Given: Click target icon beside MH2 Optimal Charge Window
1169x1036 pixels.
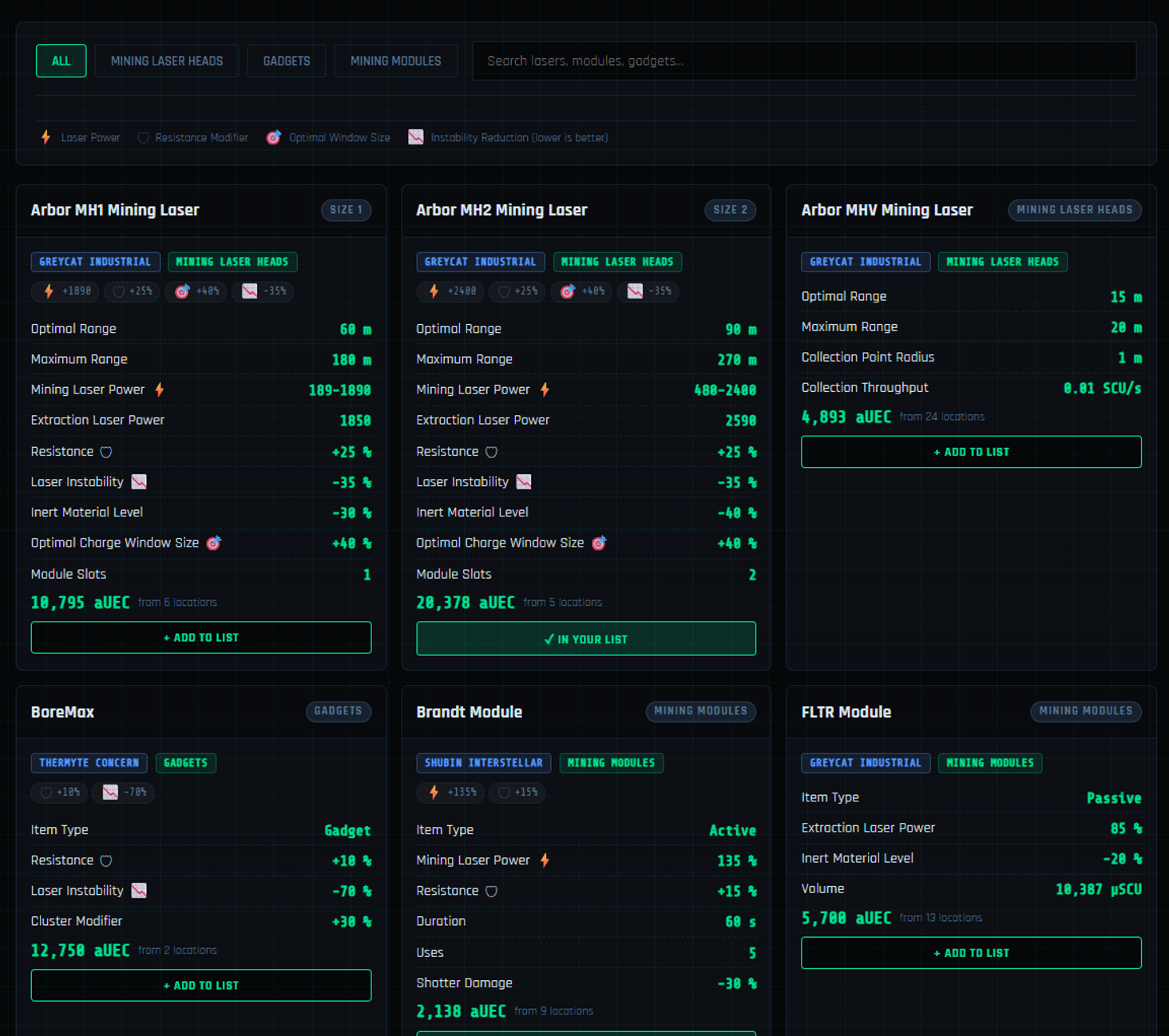Looking at the screenshot, I should 599,543.
